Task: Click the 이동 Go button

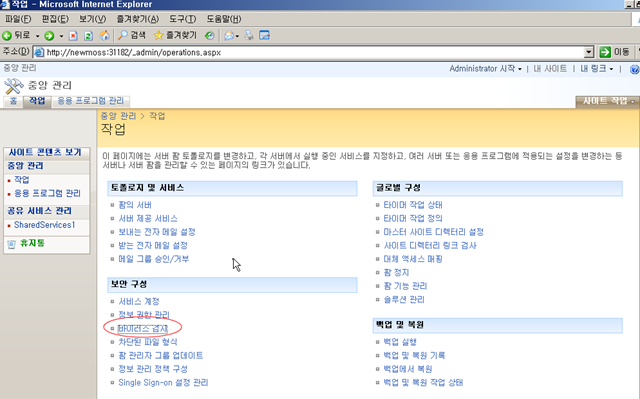Action: (x=614, y=52)
